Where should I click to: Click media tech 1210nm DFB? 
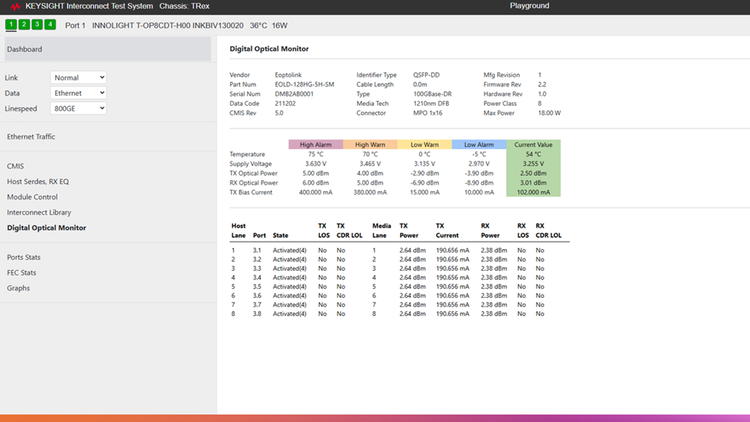(431, 104)
